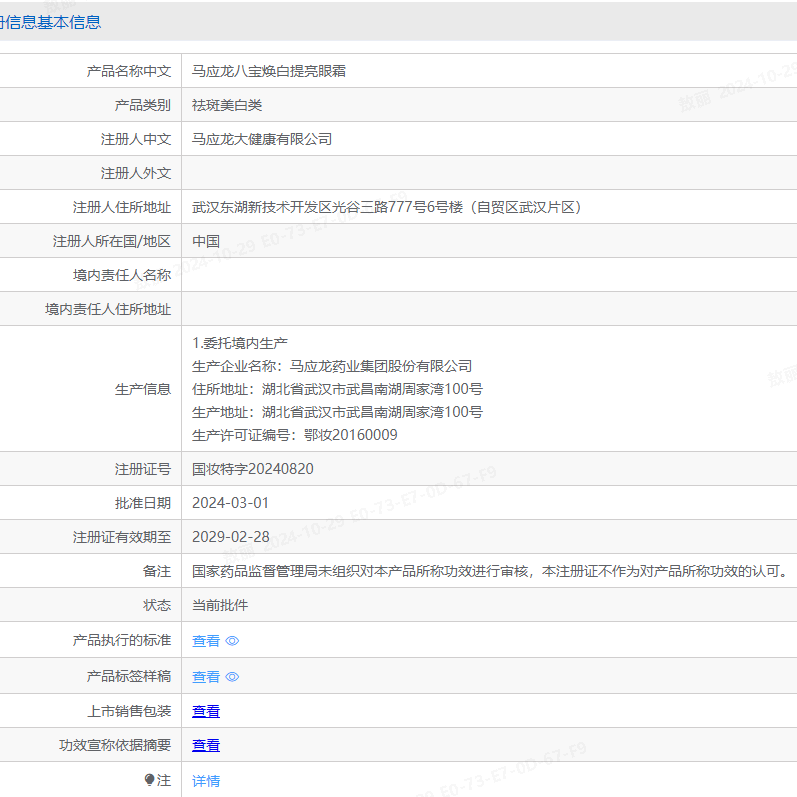797x797 pixels.
Task: Click the 注册证有效期至 field label
Action: point(122,537)
